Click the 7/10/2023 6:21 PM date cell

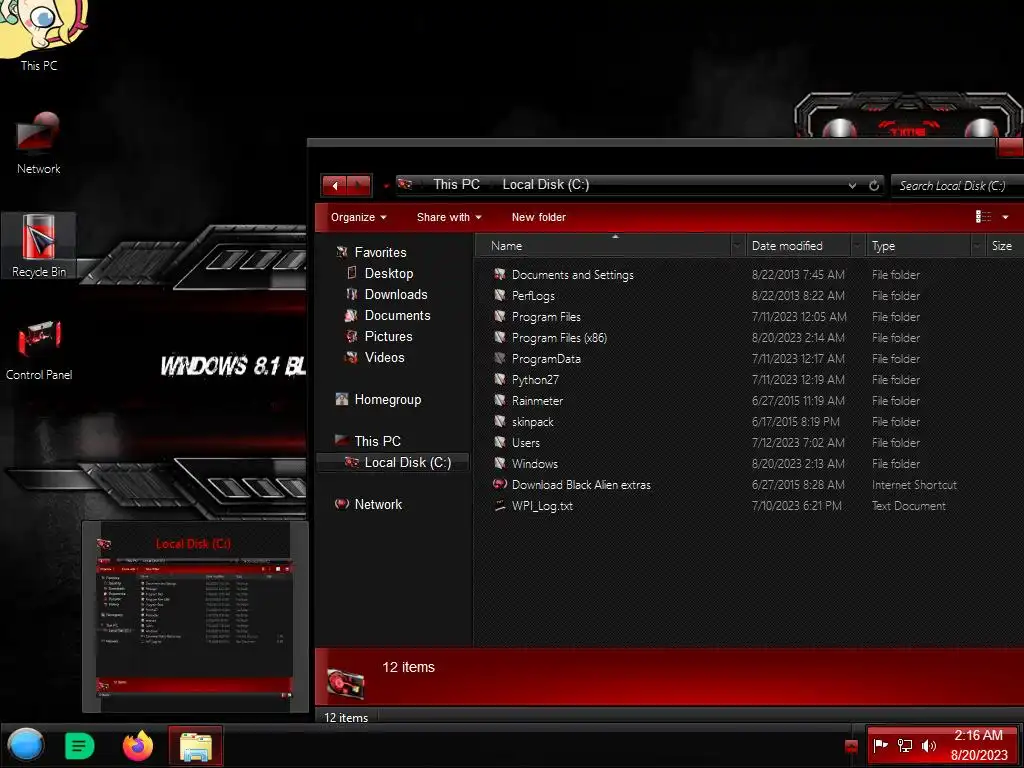point(797,505)
